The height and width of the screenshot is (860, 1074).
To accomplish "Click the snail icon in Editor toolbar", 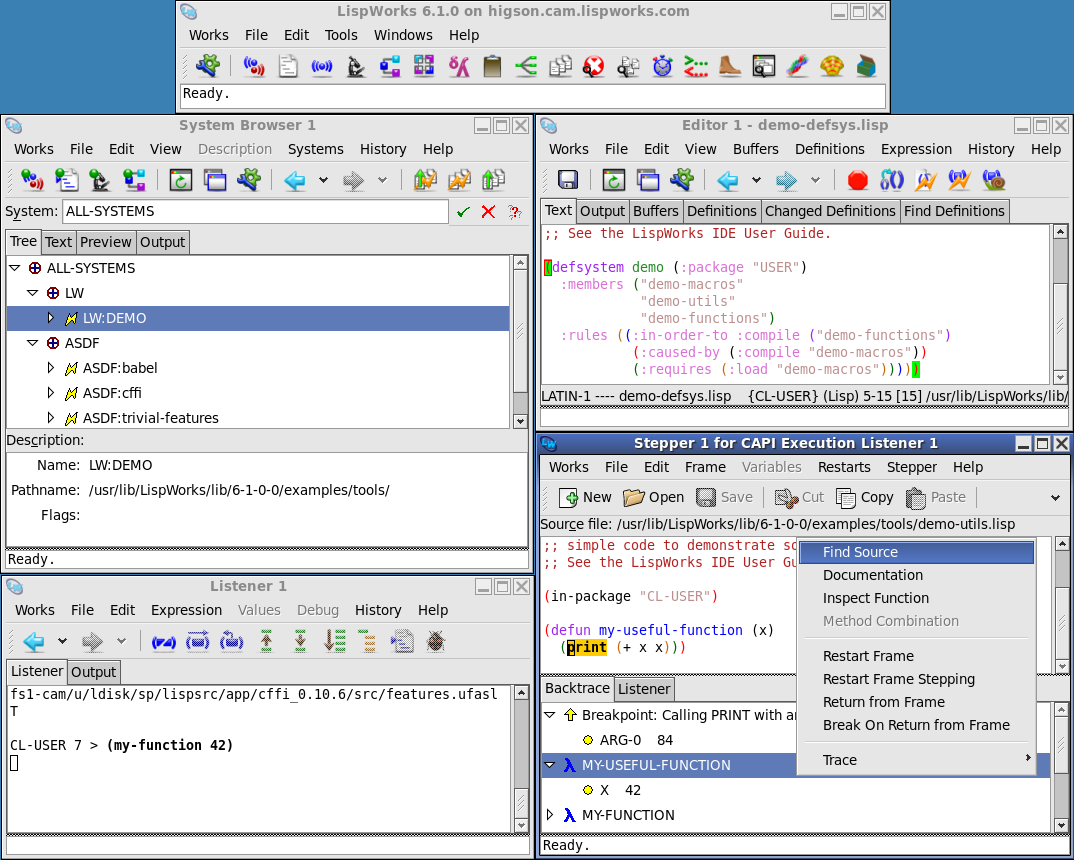I will pyautogui.click(x=993, y=181).
